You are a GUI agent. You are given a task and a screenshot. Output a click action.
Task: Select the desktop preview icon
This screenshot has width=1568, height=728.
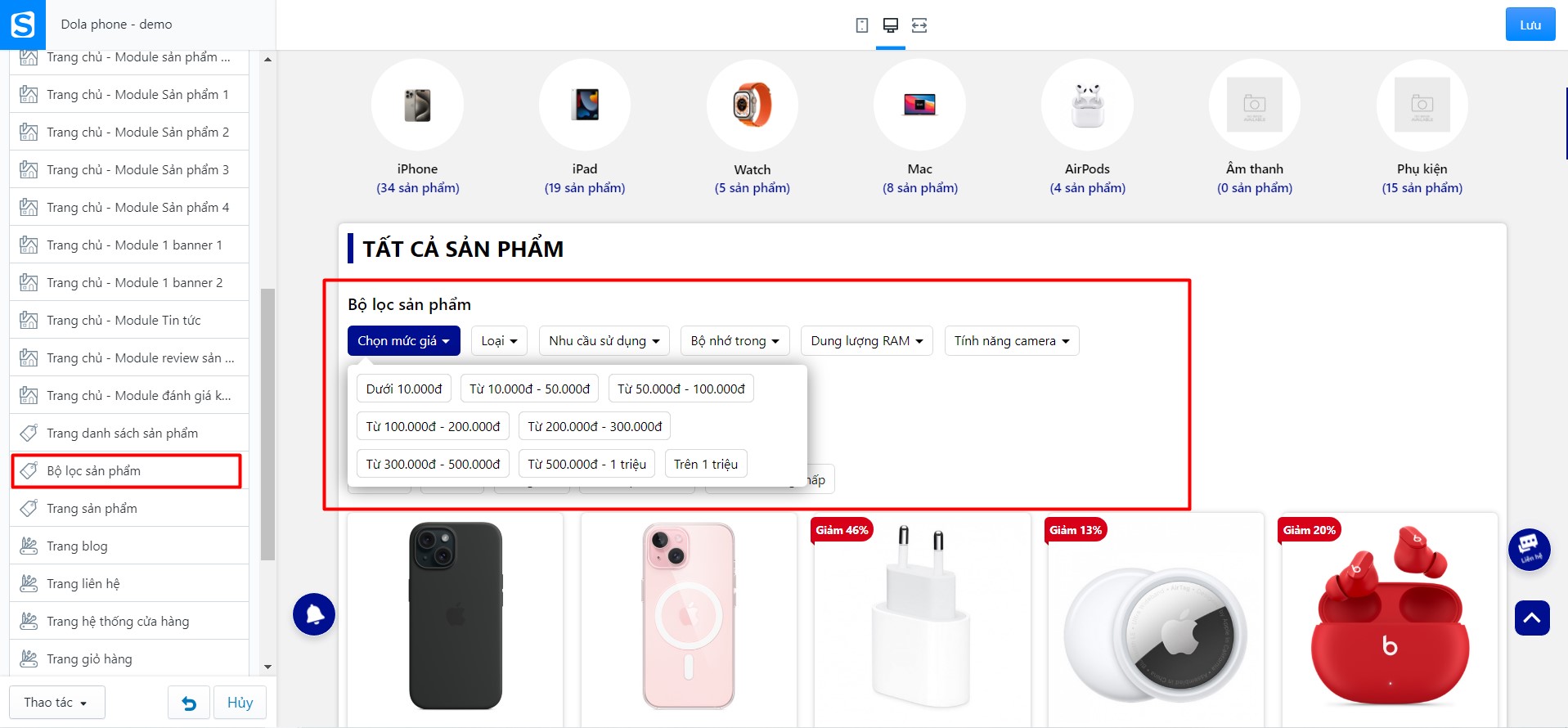click(x=891, y=25)
